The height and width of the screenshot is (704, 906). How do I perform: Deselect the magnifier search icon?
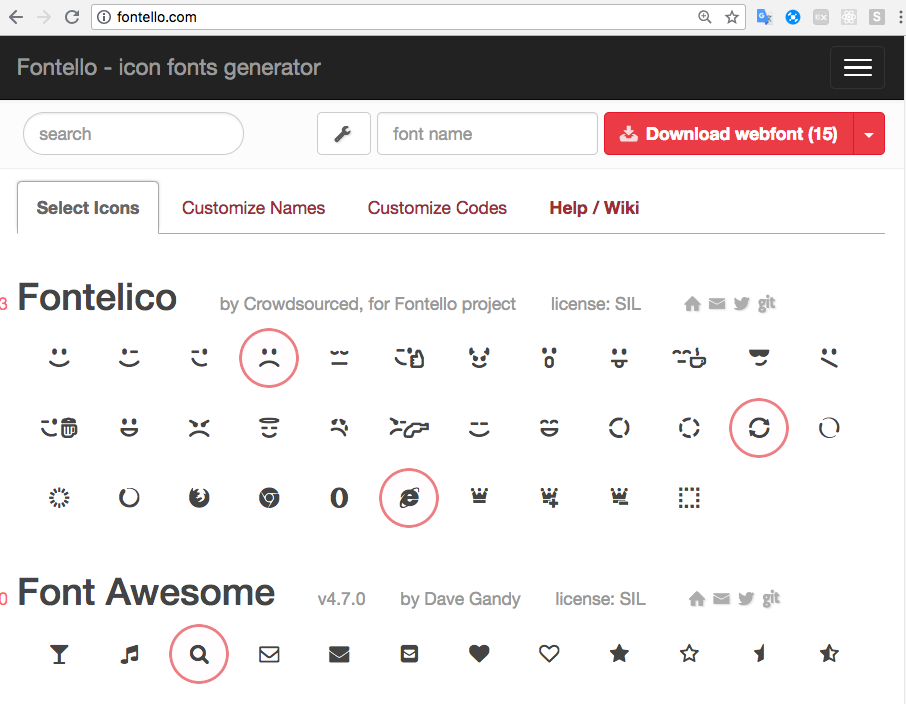[199, 654]
